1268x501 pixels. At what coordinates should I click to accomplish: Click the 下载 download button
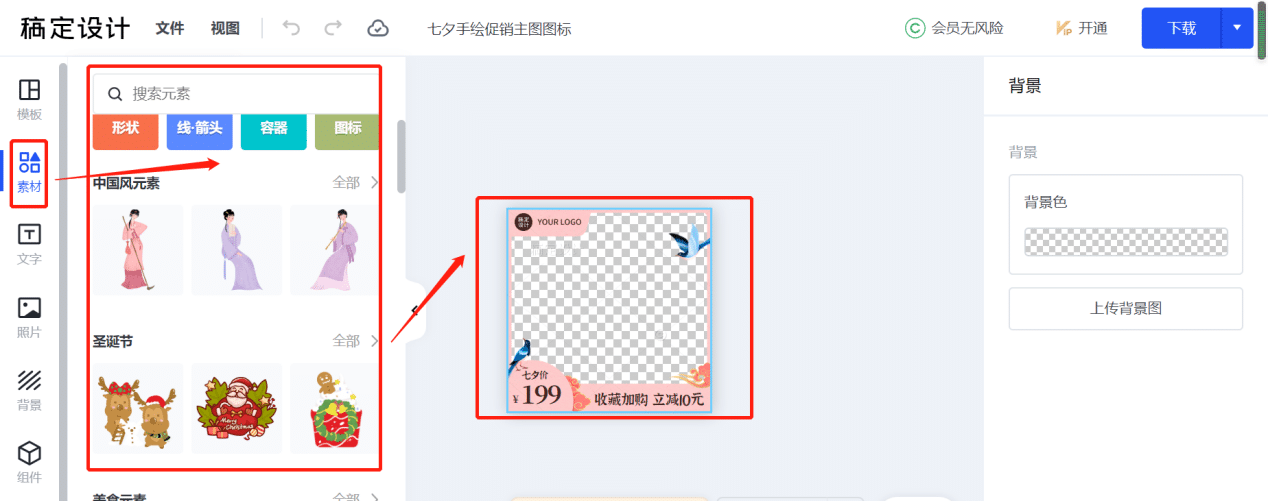(x=1182, y=28)
